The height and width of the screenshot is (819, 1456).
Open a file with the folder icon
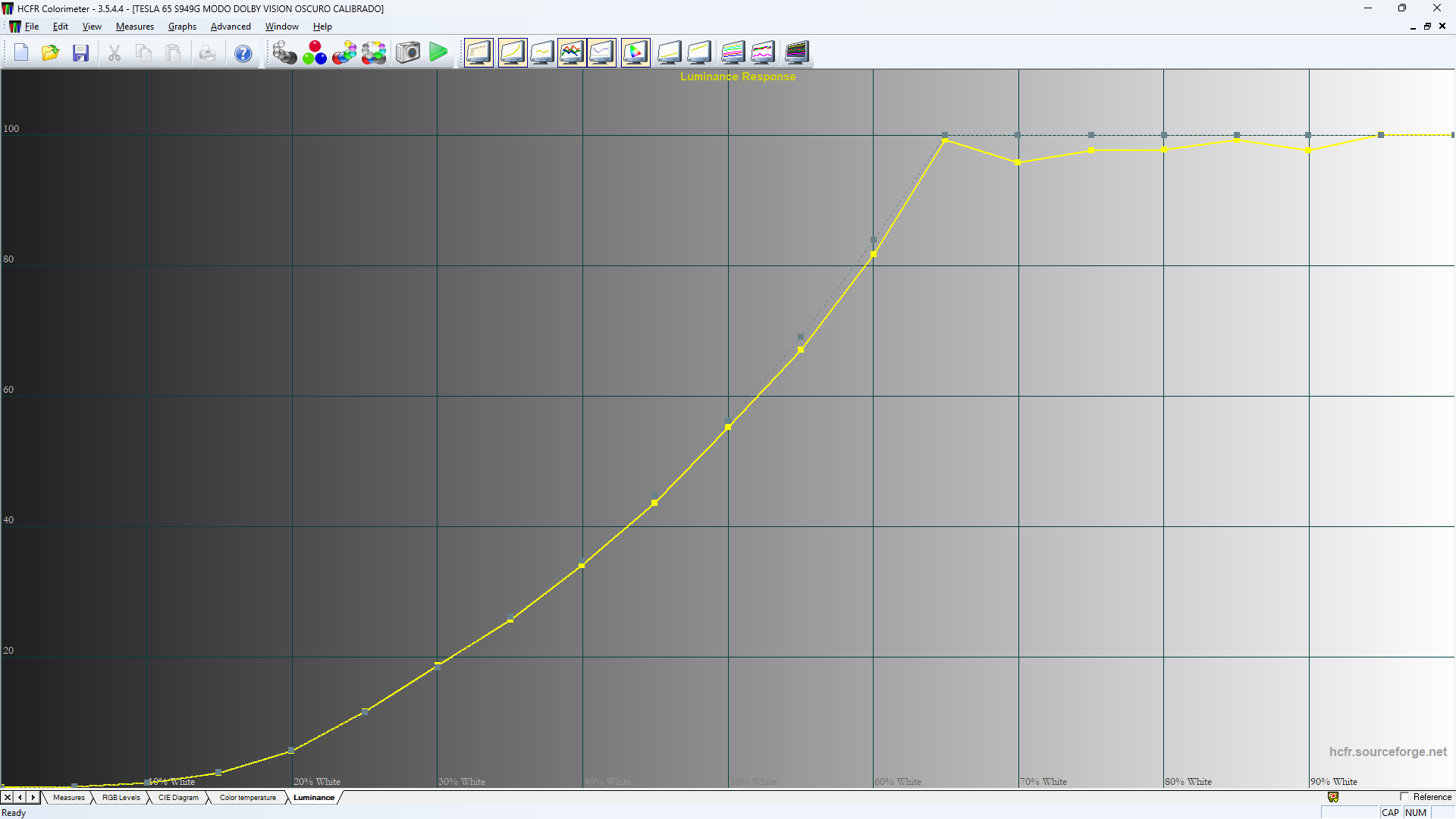pyautogui.click(x=51, y=53)
